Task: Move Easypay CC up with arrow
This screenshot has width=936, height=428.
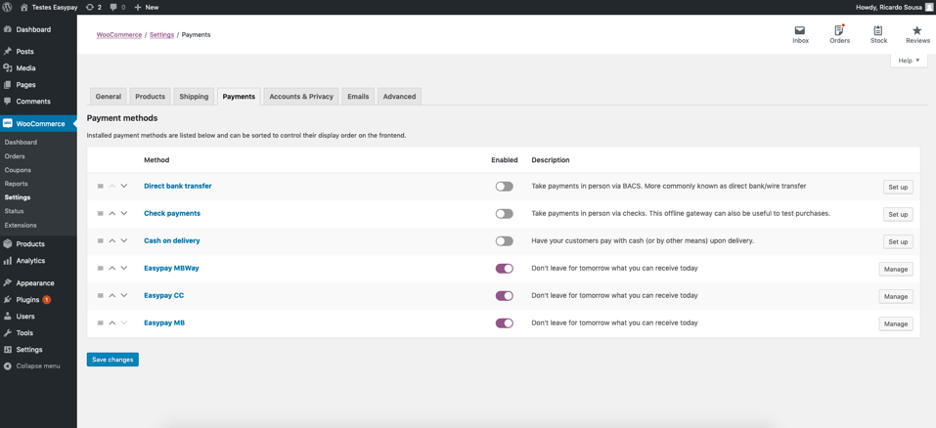Action: (x=112, y=295)
